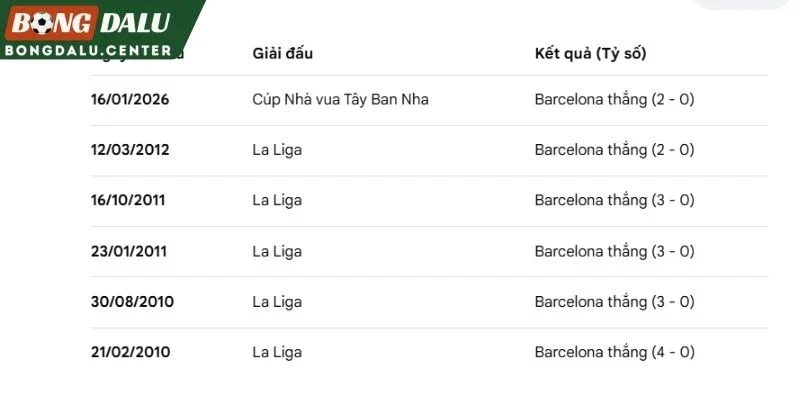
Task: Click the 12/03/2012 match date
Action: click(x=130, y=150)
